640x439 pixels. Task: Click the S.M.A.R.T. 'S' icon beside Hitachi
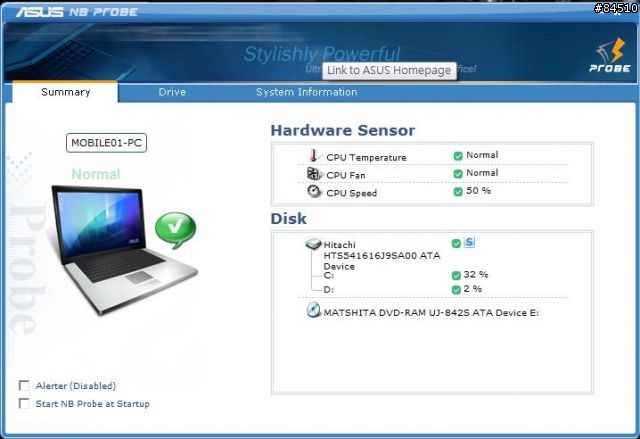(469, 242)
